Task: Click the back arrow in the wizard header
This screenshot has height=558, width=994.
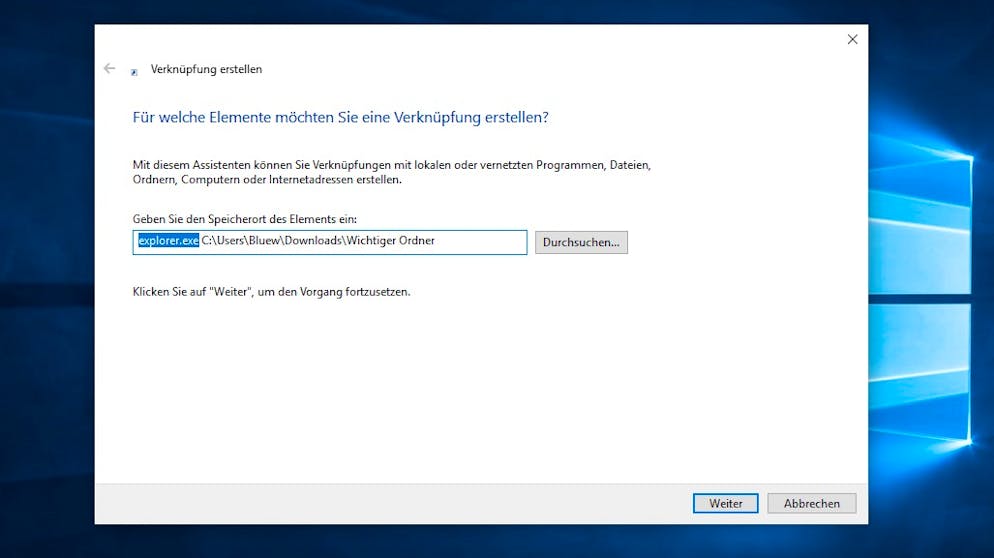Action: pos(110,68)
